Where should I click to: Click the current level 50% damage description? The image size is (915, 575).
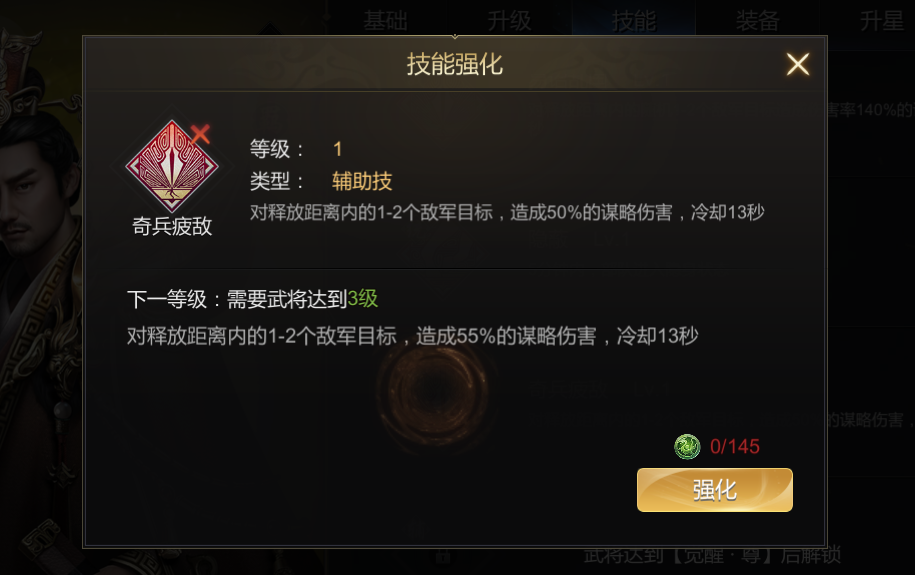pos(507,212)
